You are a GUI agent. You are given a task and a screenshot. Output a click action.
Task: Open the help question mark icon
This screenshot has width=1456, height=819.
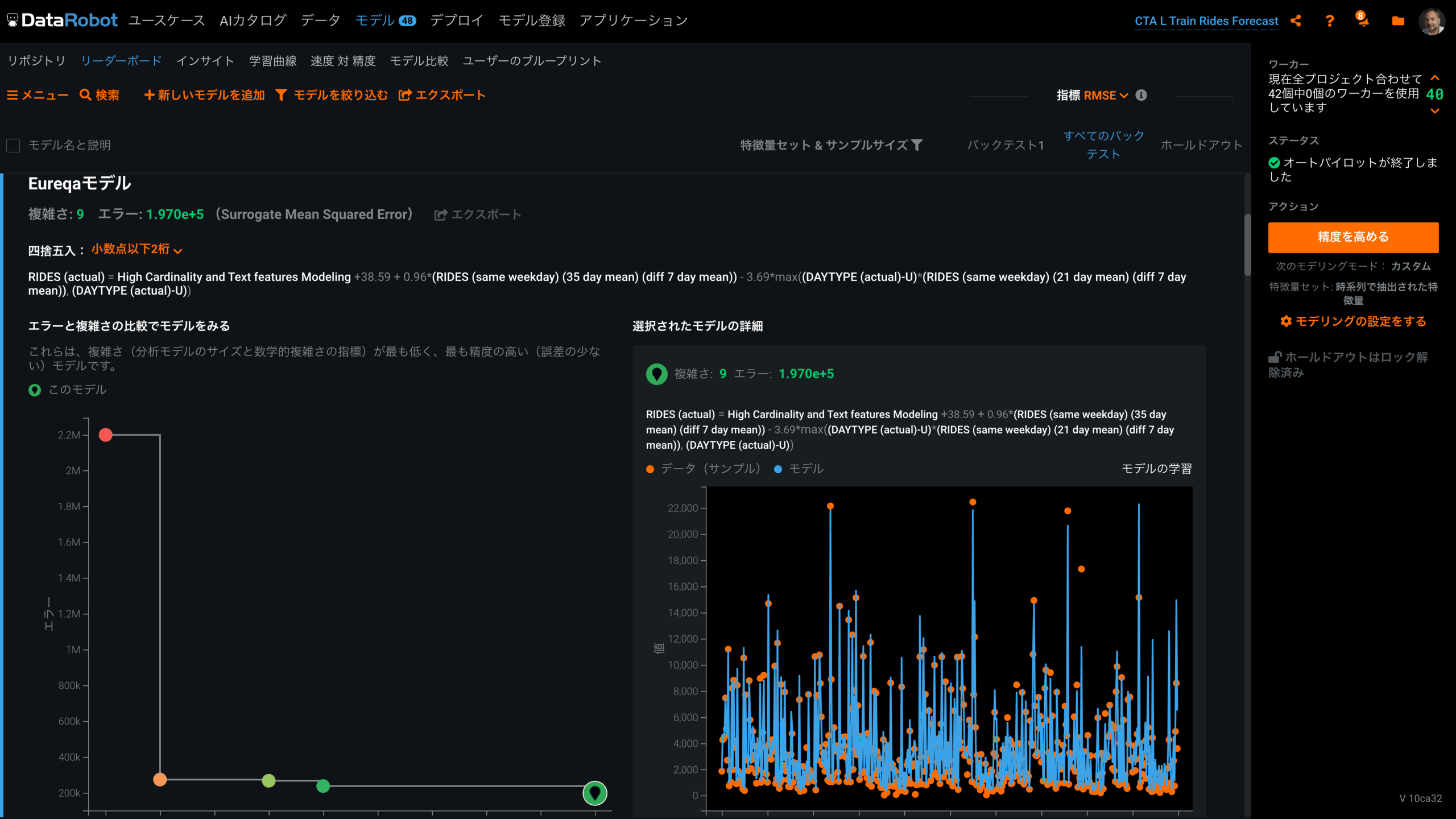[x=1330, y=21]
